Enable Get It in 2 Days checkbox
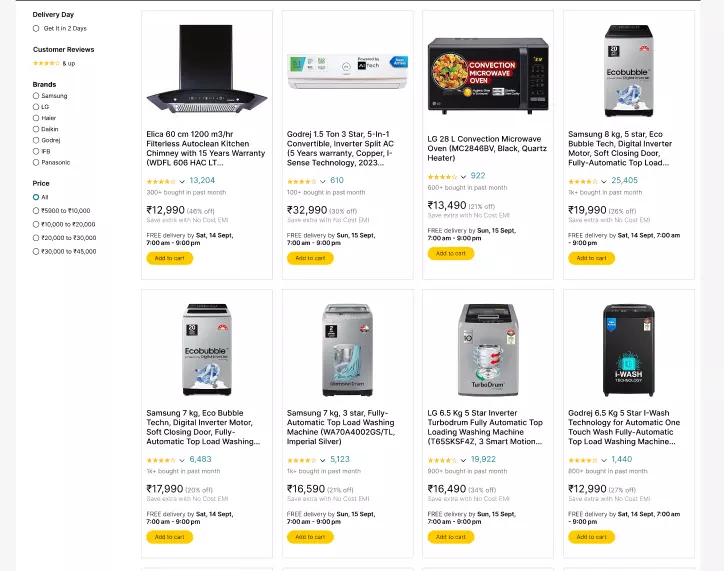 pyautogui.click(x=36, y=29)
